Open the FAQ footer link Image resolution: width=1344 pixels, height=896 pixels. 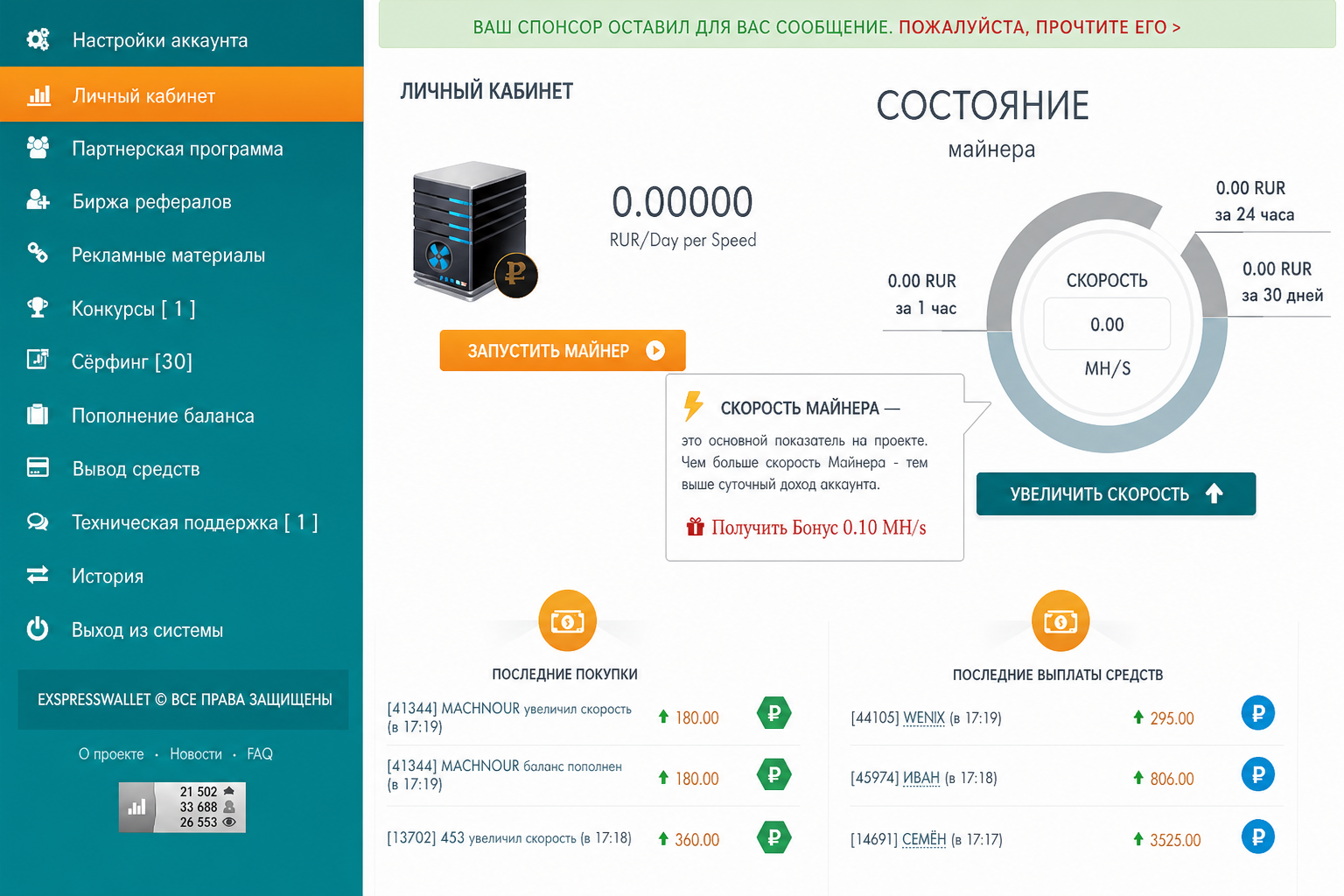point(260,754)
